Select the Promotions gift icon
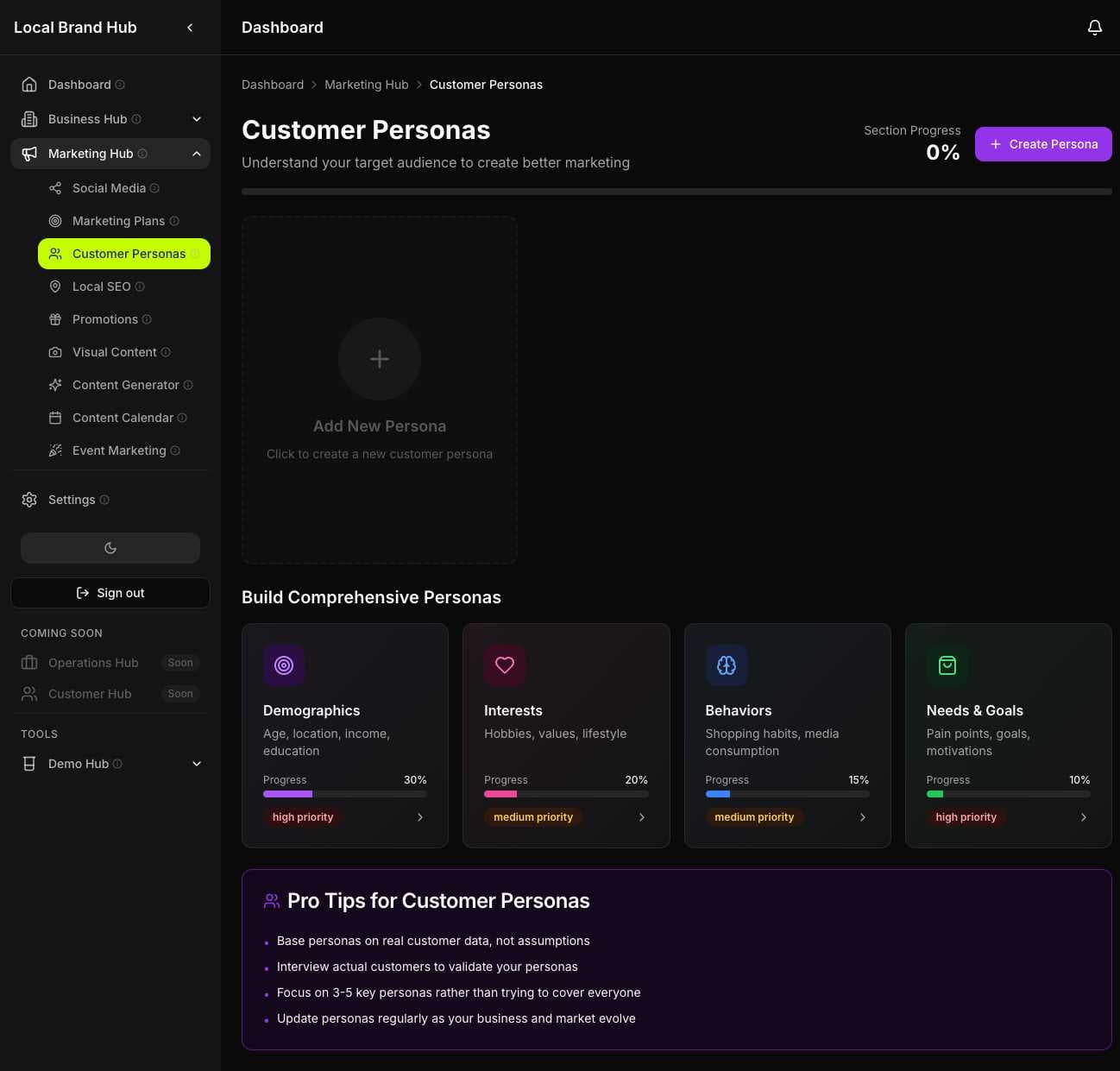The image size is (1120, 1071). click(x=55, y=319)
